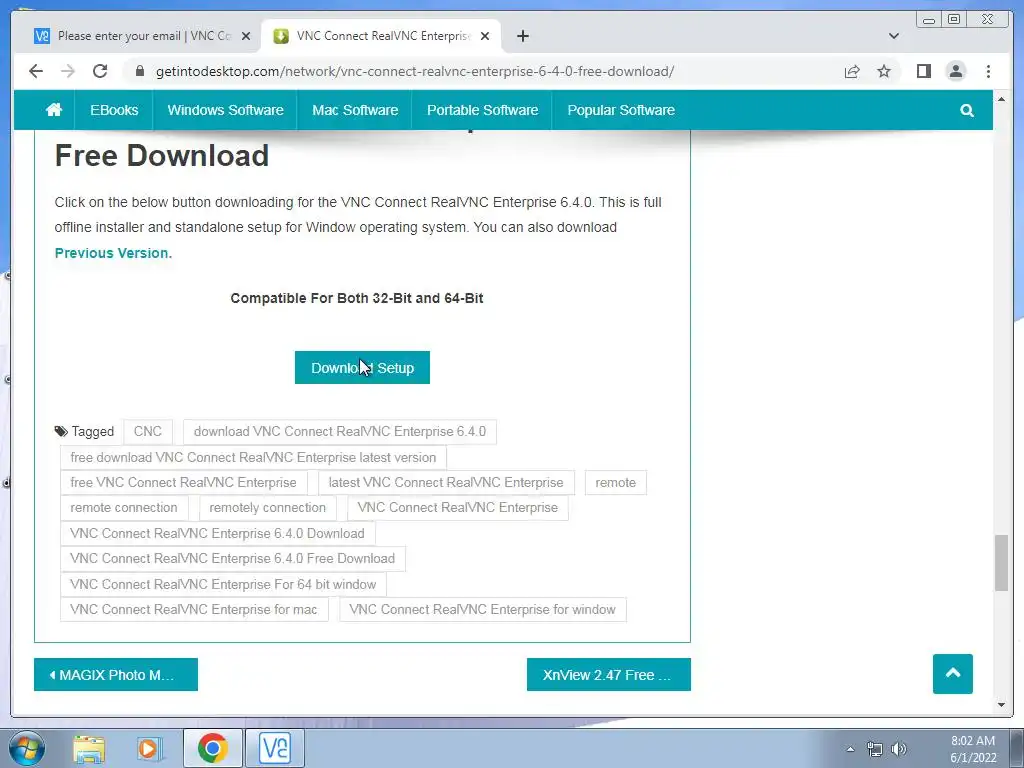Open 'download VNC Connect RealVNC Enterprise 6.4.0' tag
The width and height of the screenshot is (1024, 768).
click(340, 432)
